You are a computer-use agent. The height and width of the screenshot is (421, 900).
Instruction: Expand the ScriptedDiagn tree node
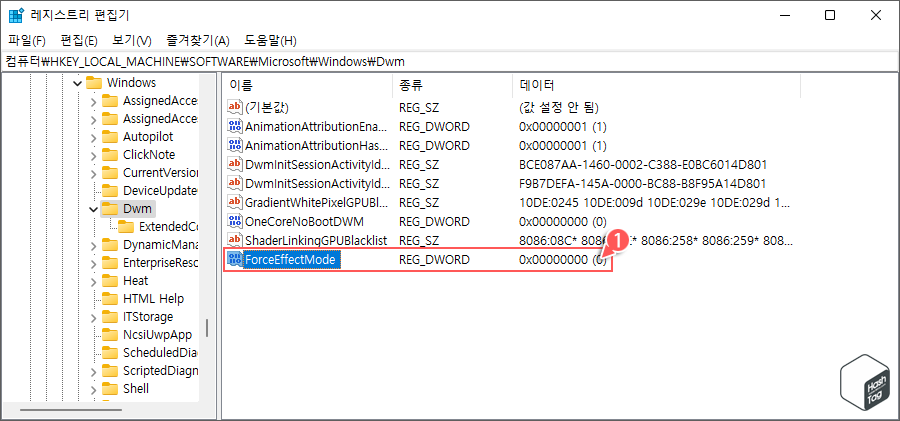coord(94,371)
